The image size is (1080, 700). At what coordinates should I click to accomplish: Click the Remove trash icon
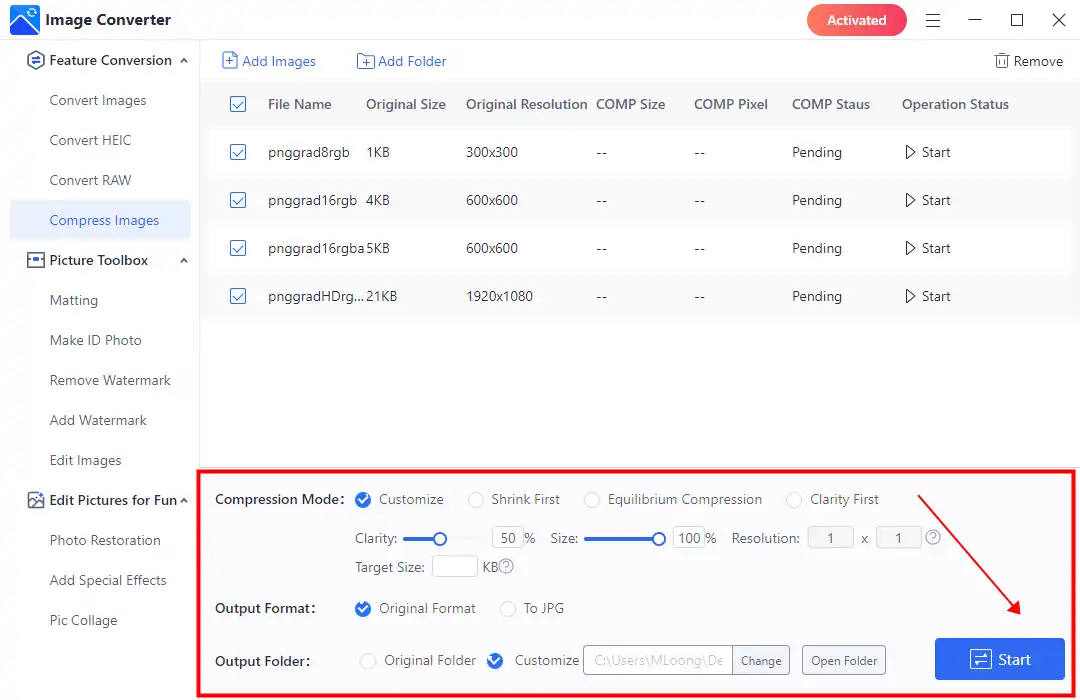[x=1001, y=61]
